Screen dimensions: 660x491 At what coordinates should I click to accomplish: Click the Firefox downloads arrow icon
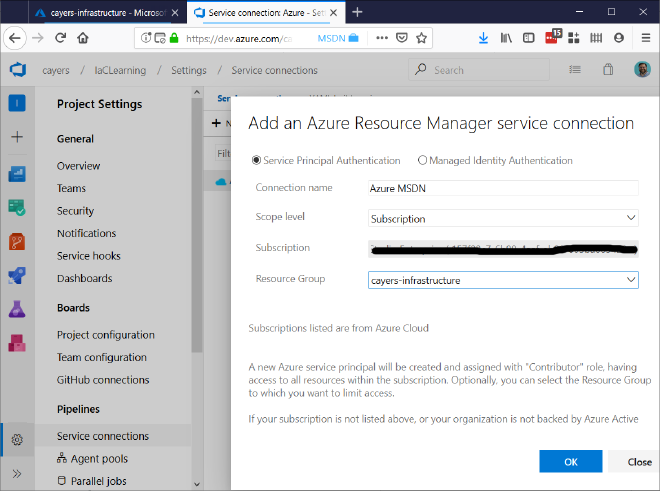(x=483, y=38)
